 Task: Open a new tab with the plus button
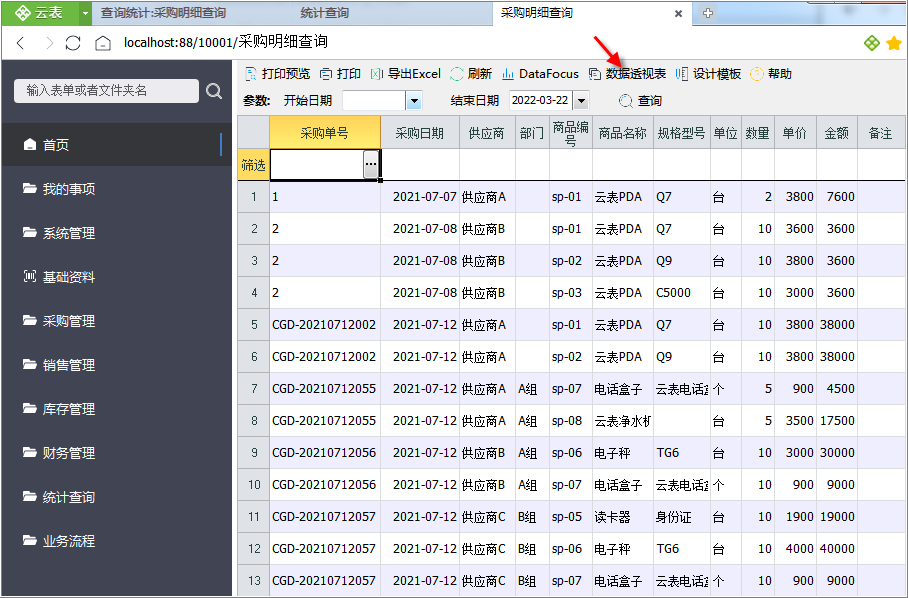tap(708, 13)
